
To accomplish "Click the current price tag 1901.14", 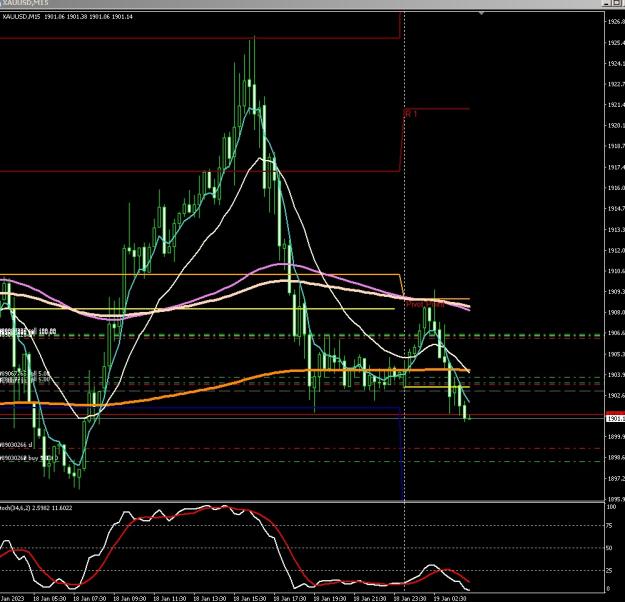I will [x=615, y=418].
